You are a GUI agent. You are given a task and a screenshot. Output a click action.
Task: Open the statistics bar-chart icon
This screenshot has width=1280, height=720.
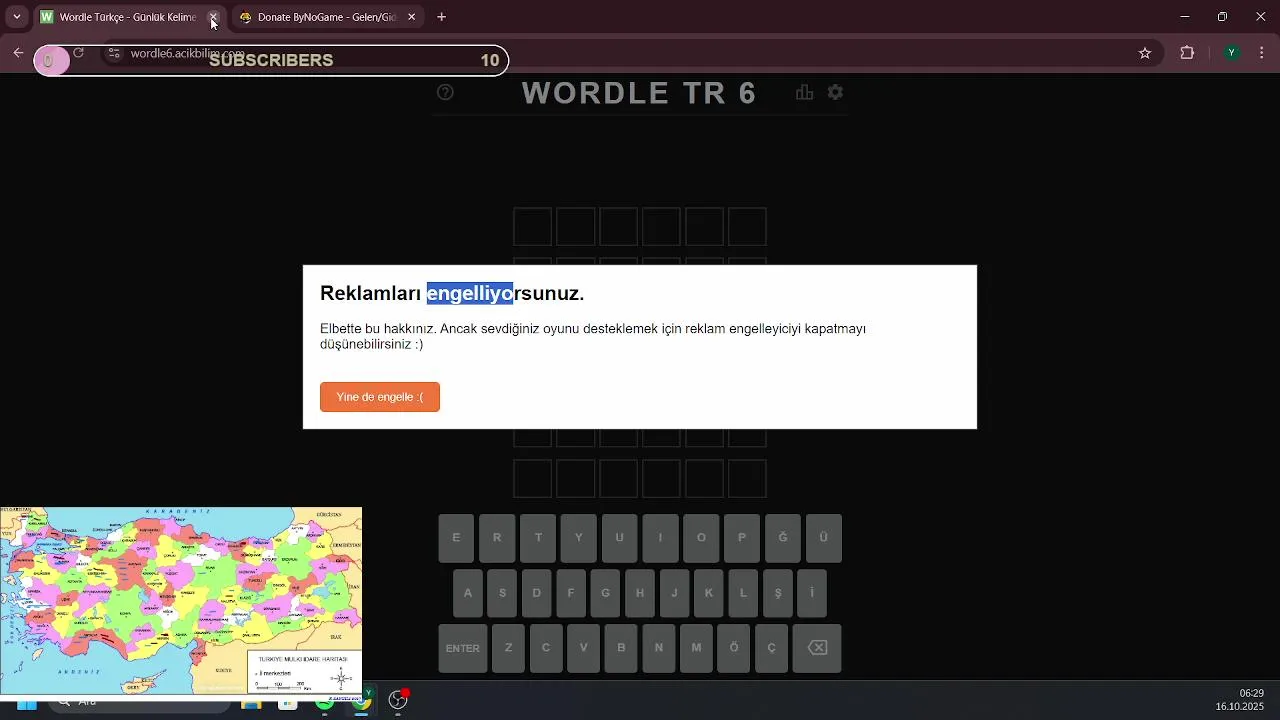click(x=804, y=92)
